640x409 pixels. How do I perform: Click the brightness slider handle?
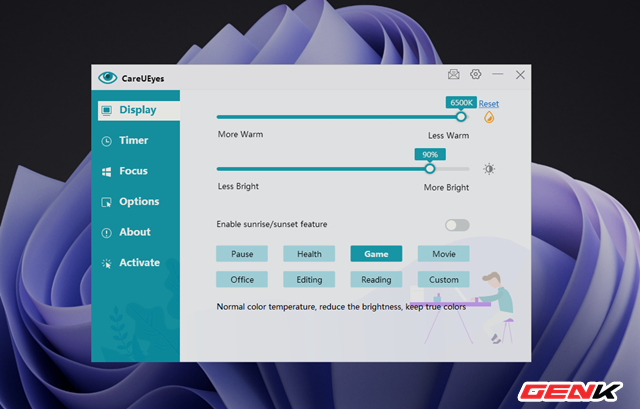point(430,169)
